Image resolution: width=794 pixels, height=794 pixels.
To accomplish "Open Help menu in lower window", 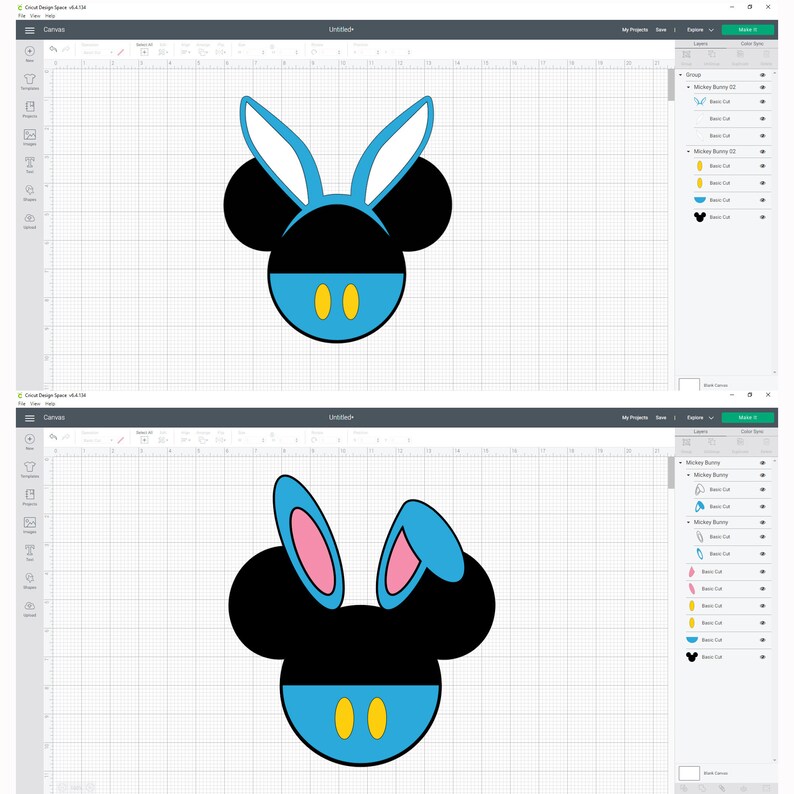I will pyautogui.click(x=50, y=404).
